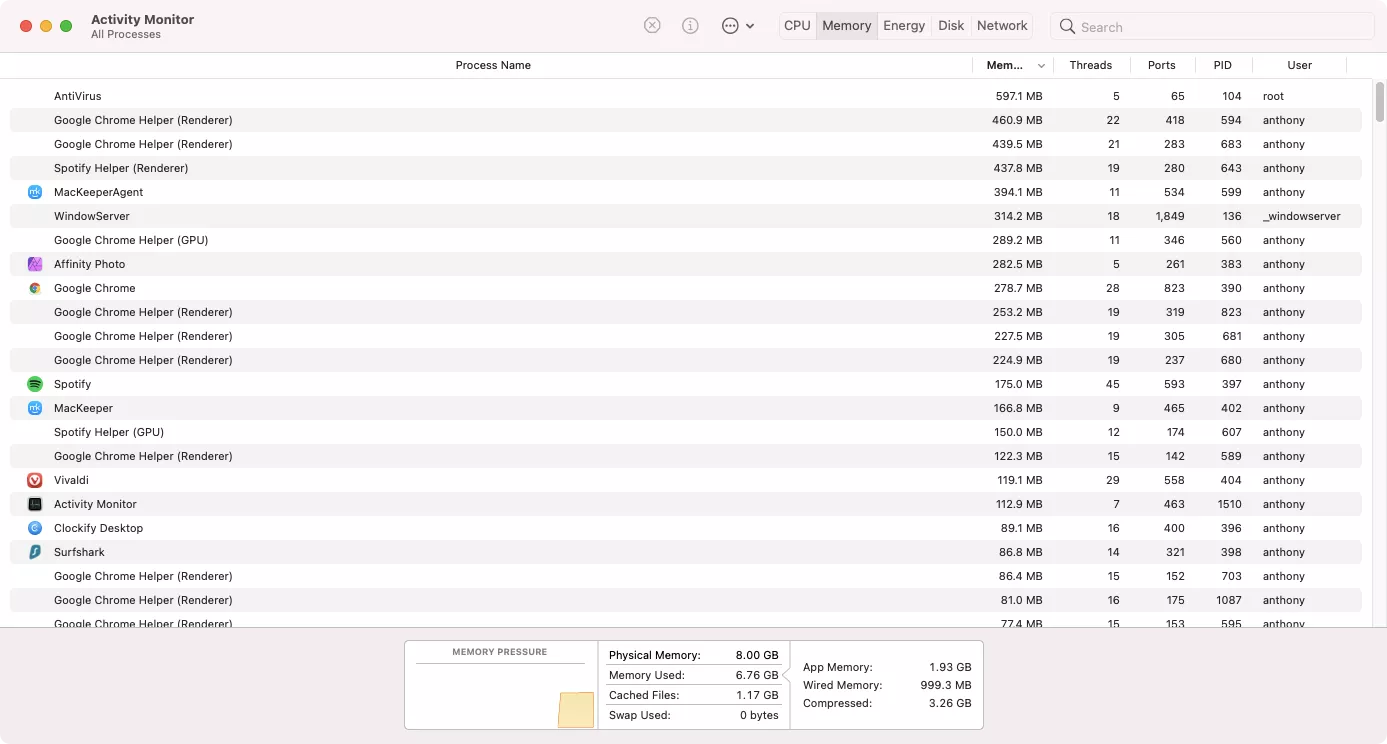Screen dimensions: 1387x744
Task: Click the Activity Monitor icon in the list
Action: click(x=37, y=504)
